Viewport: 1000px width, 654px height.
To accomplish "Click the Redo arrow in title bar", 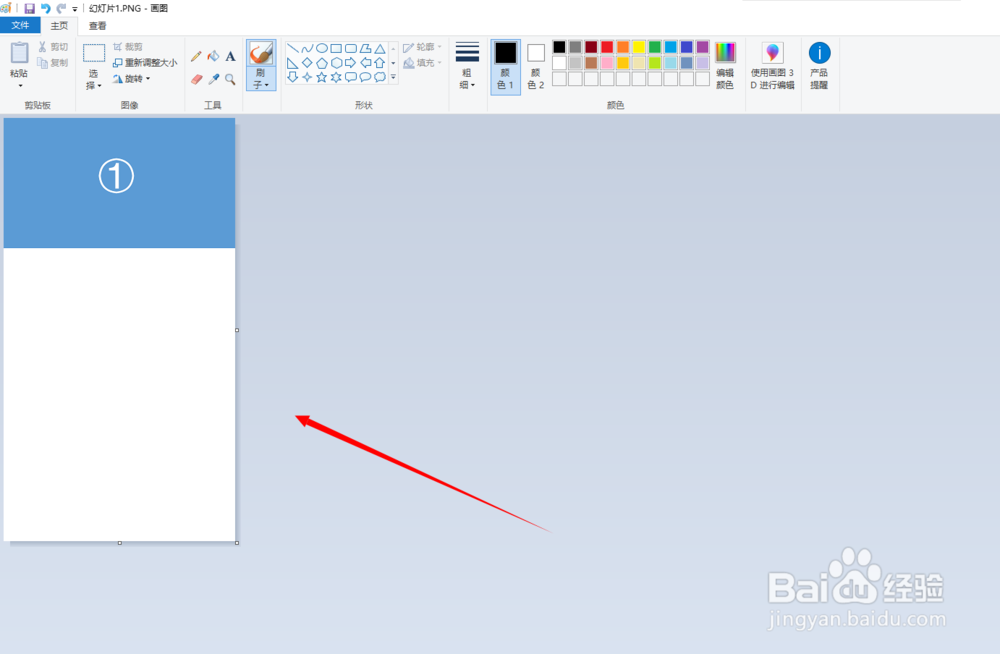I will pyautogui.click(x=61, y=8).
